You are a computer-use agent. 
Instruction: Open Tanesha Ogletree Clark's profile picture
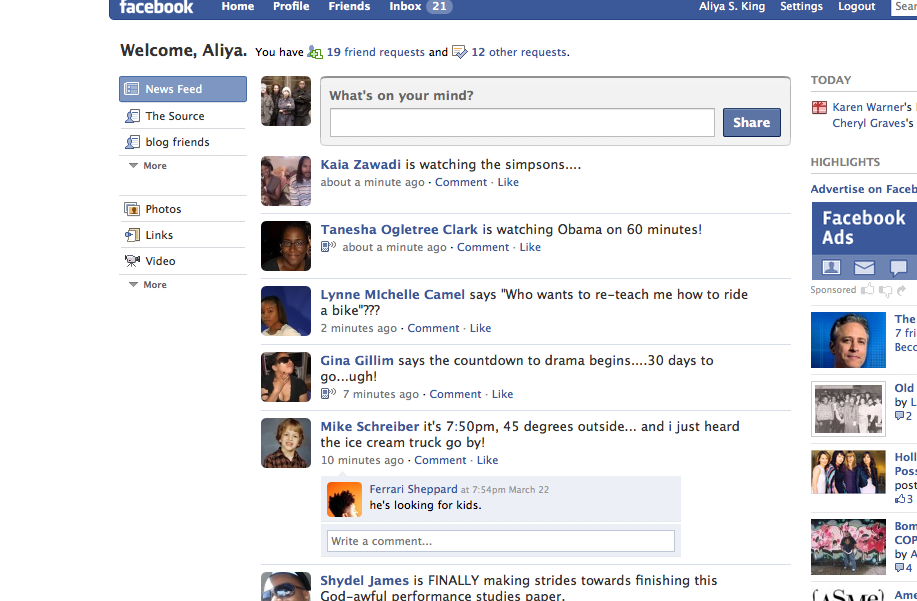[x=286, y=246]
